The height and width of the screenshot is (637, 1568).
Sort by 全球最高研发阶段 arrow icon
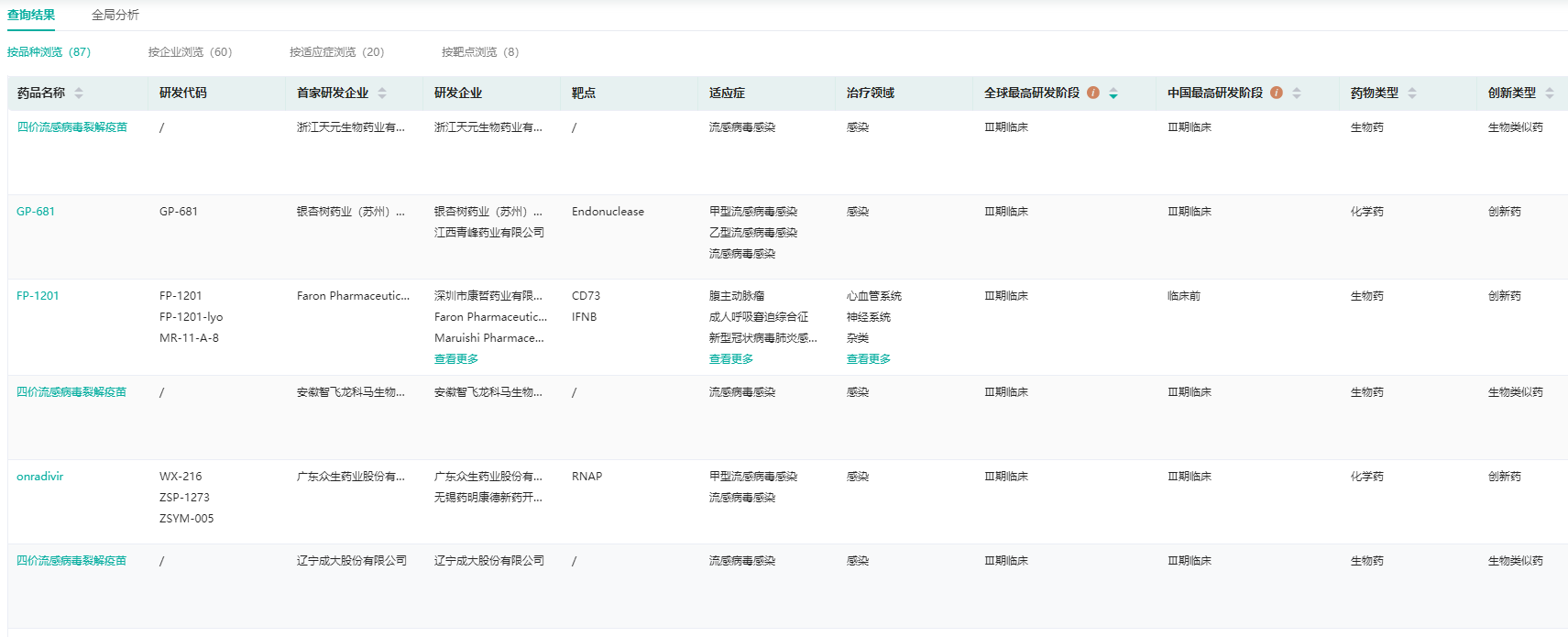click(1113, 93)
